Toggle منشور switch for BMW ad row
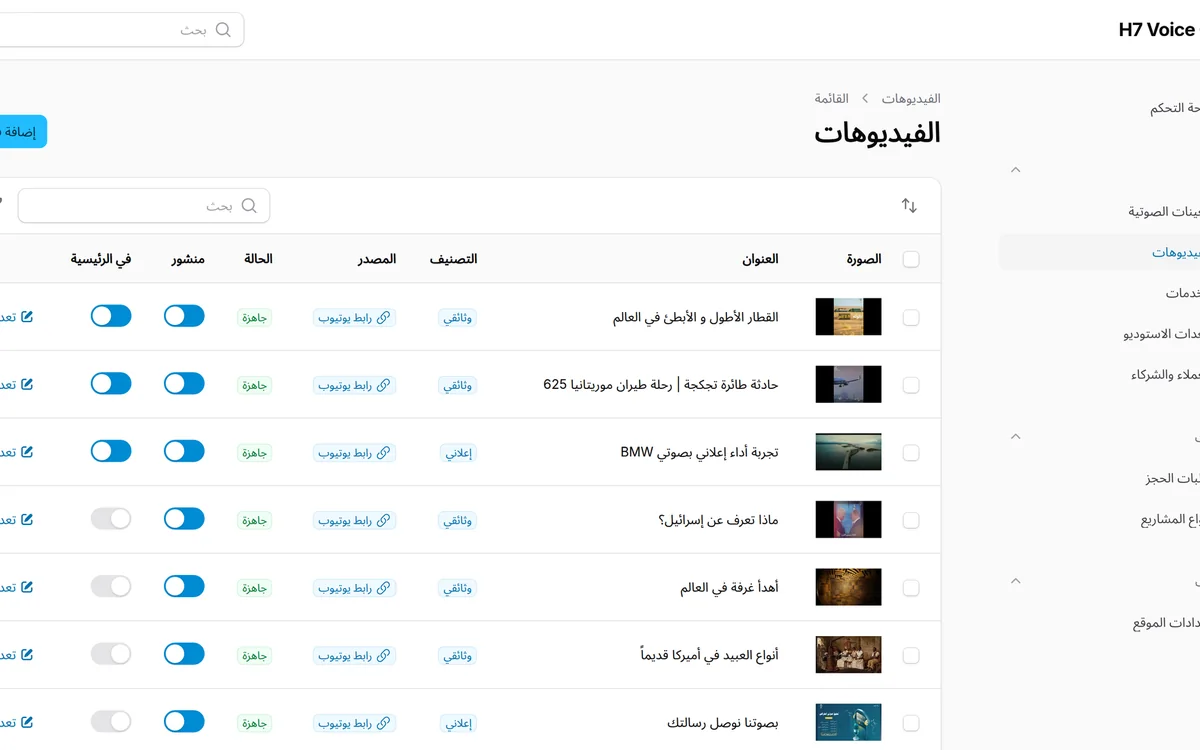 (184, 451)
